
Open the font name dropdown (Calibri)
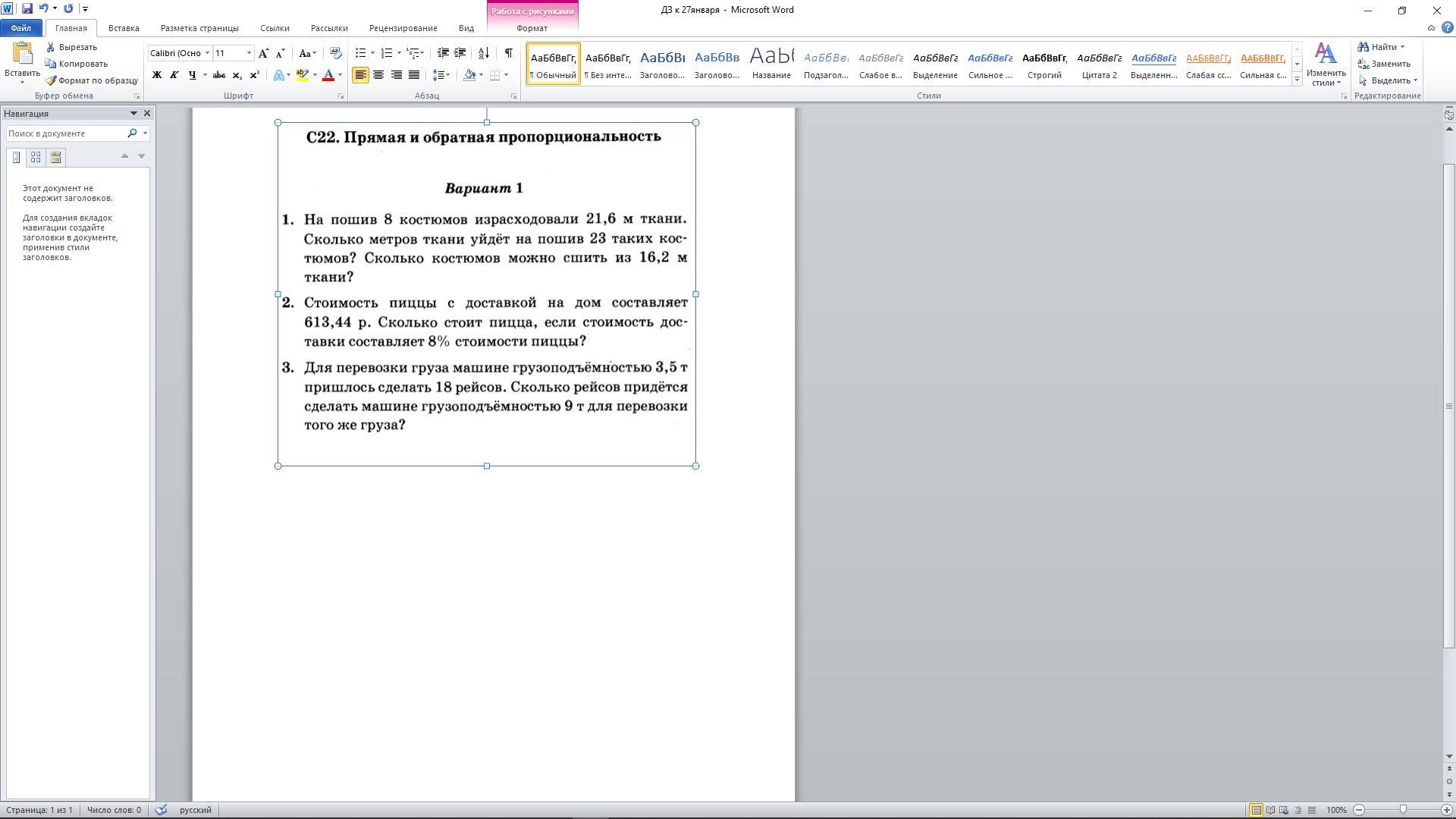(207, 53)
